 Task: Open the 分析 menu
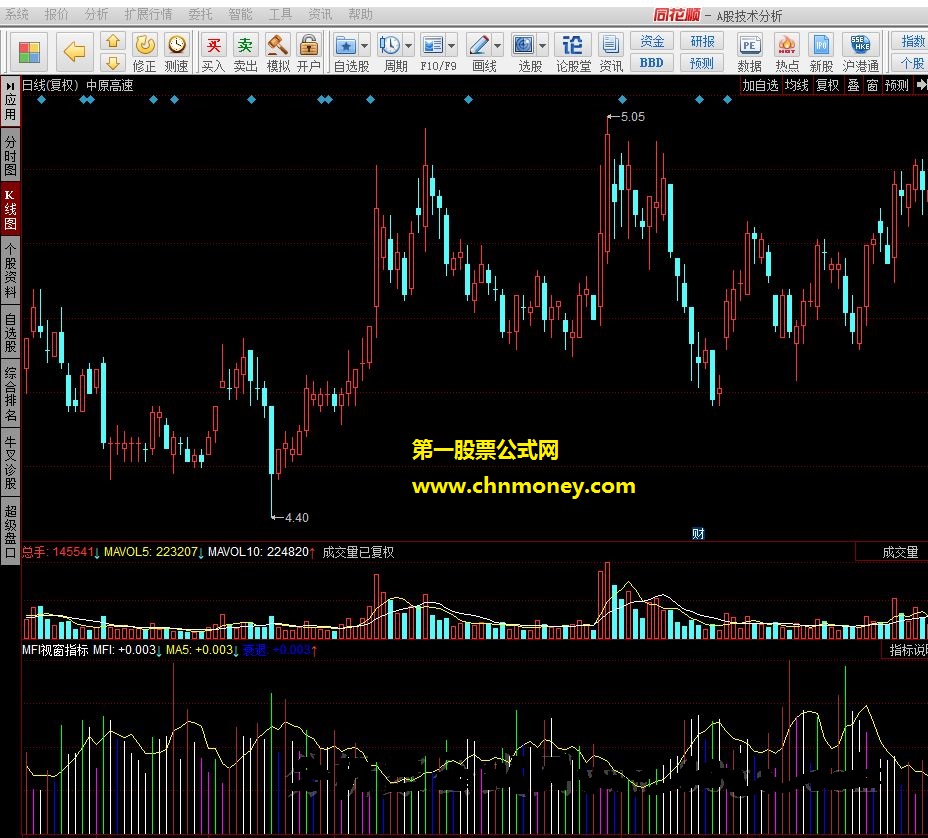96,14
